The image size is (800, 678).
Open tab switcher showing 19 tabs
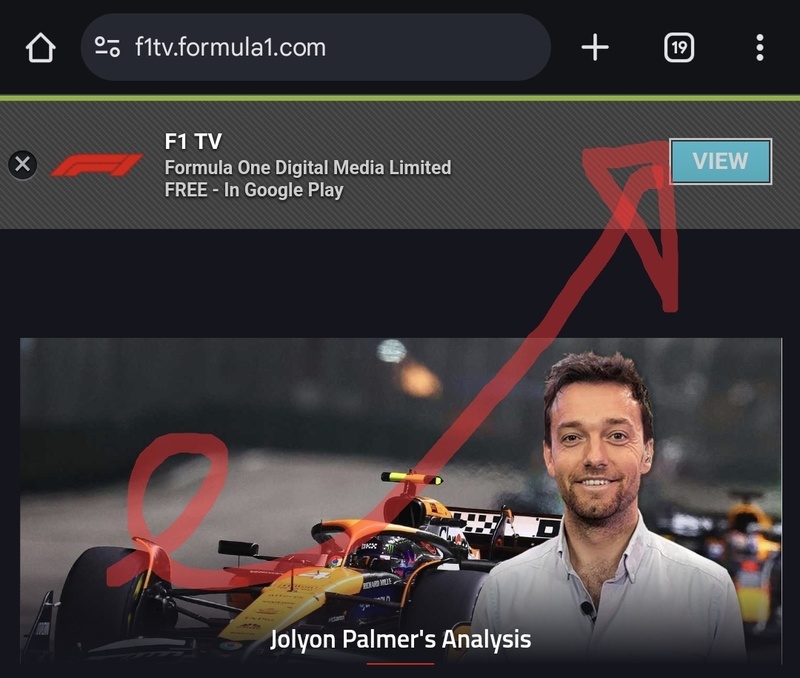[x=679, y=47]
